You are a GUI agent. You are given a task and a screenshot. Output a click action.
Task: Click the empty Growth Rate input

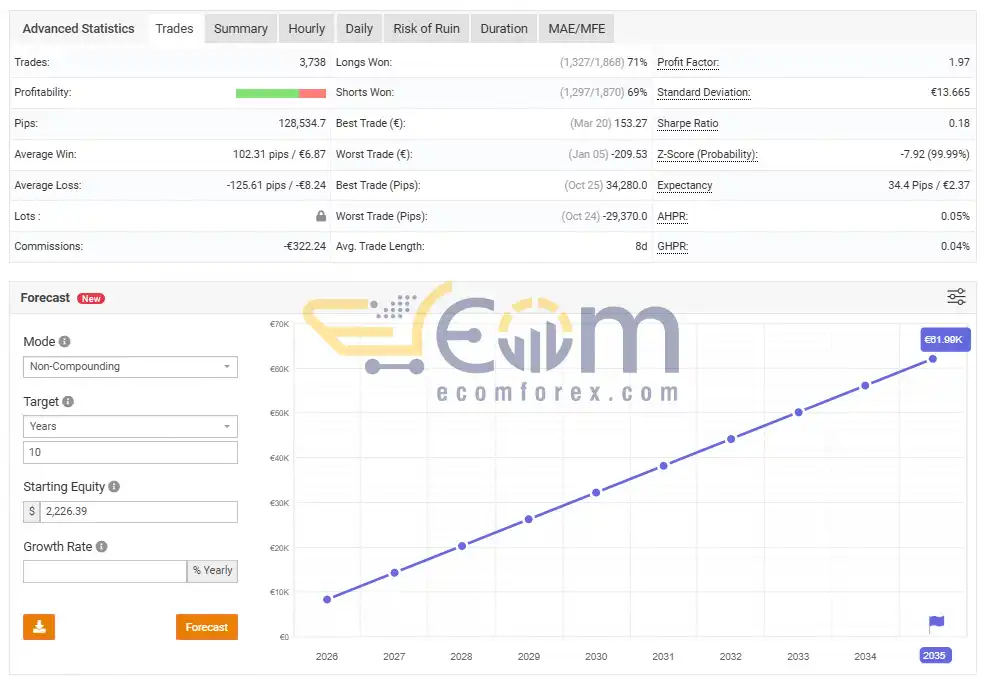pos(105,571)
